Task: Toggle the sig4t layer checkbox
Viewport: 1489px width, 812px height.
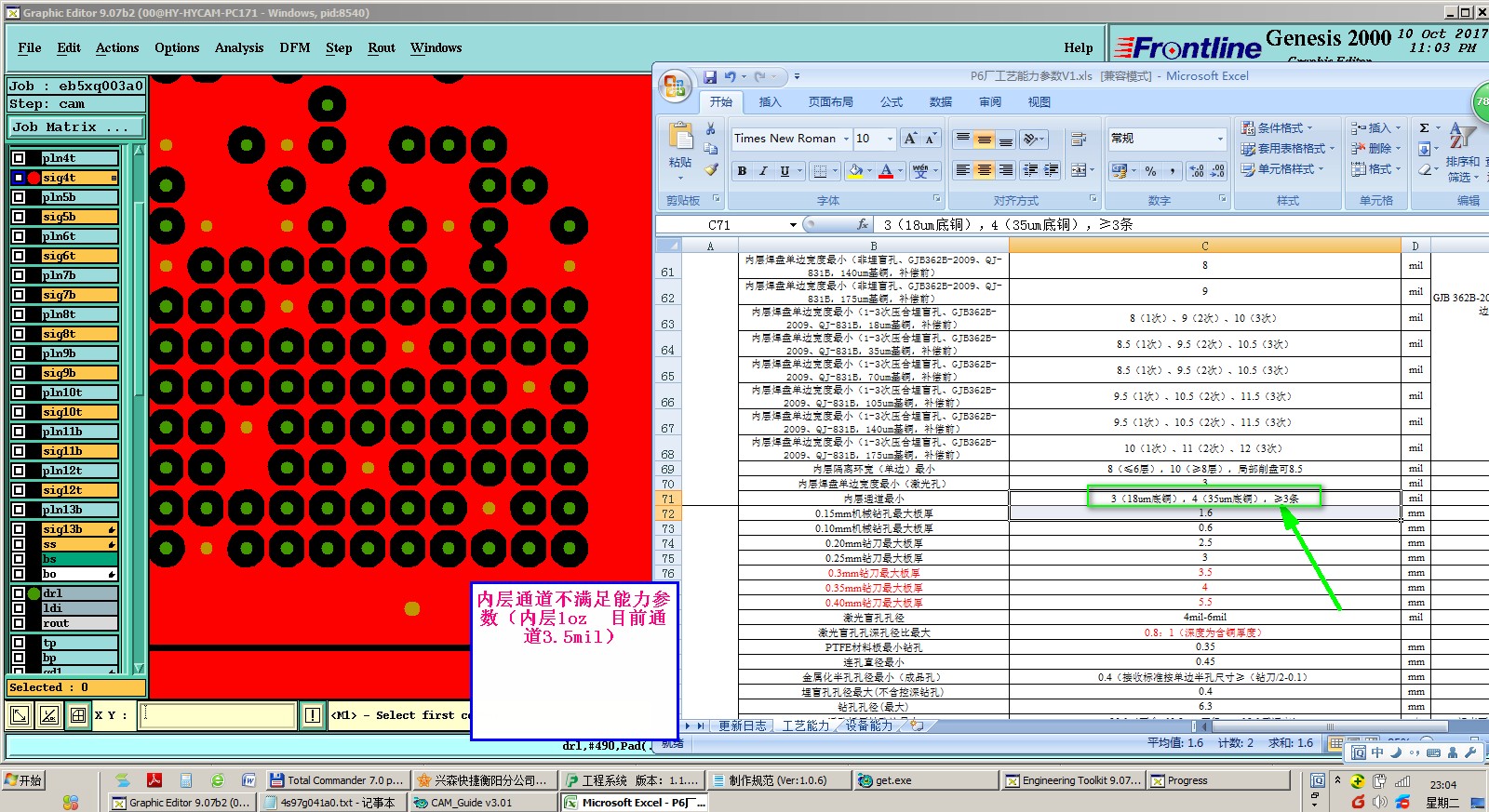Action: pyautogui.click(x=19, y=178)
